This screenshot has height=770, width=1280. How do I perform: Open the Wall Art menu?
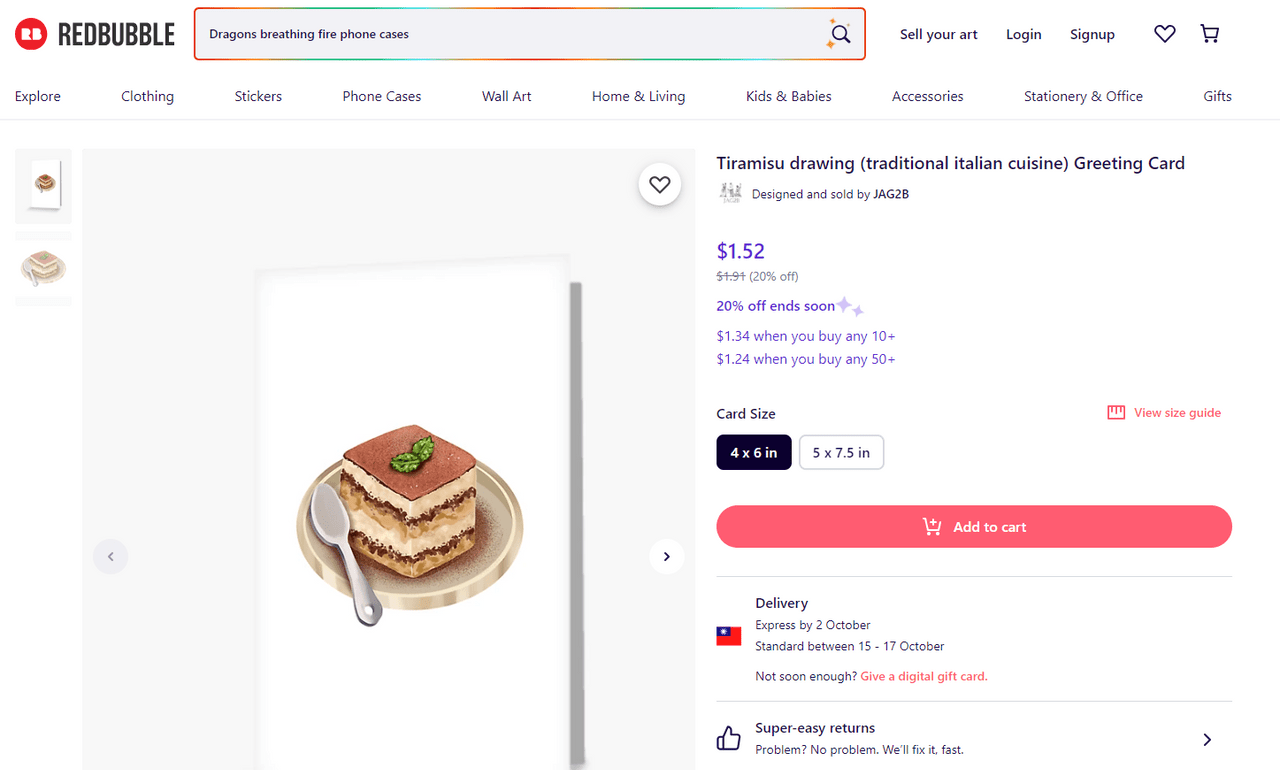(507, 96)
